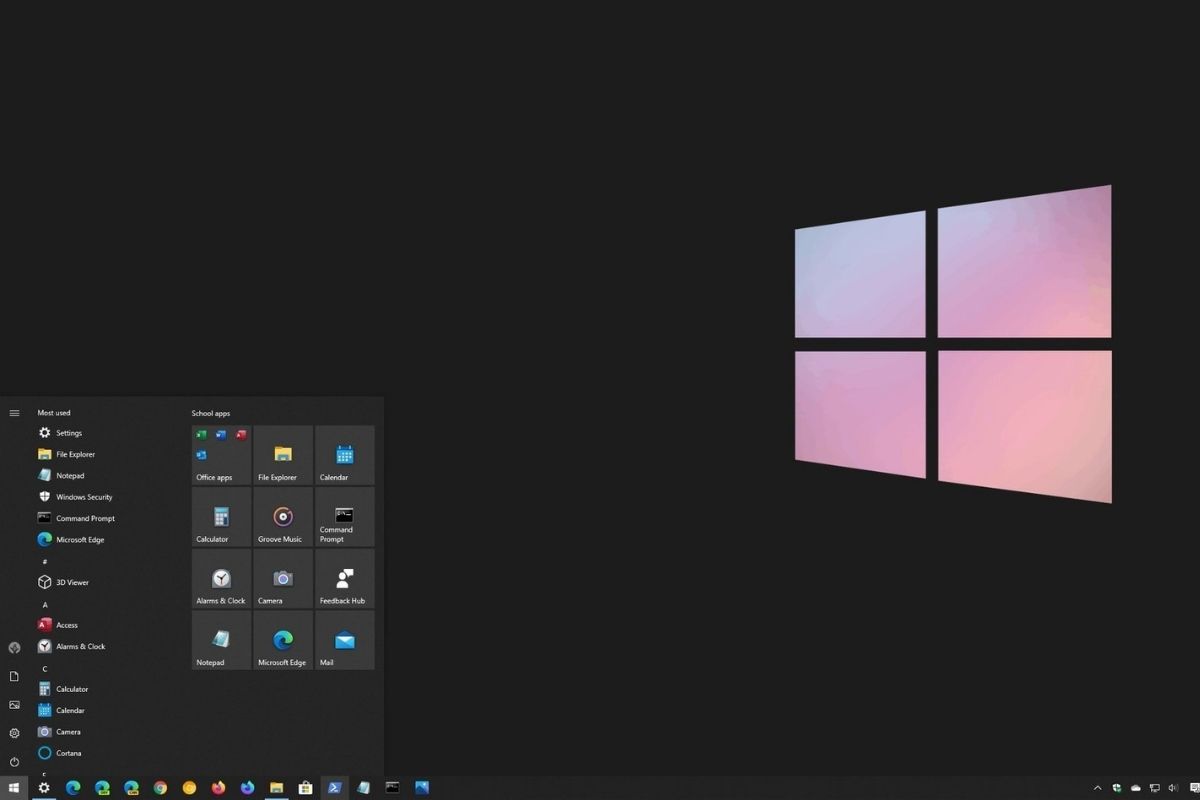Screen dimensions: 1200x800
Task: Launch Chrome Canary from the taskbar
Action: 189,788
